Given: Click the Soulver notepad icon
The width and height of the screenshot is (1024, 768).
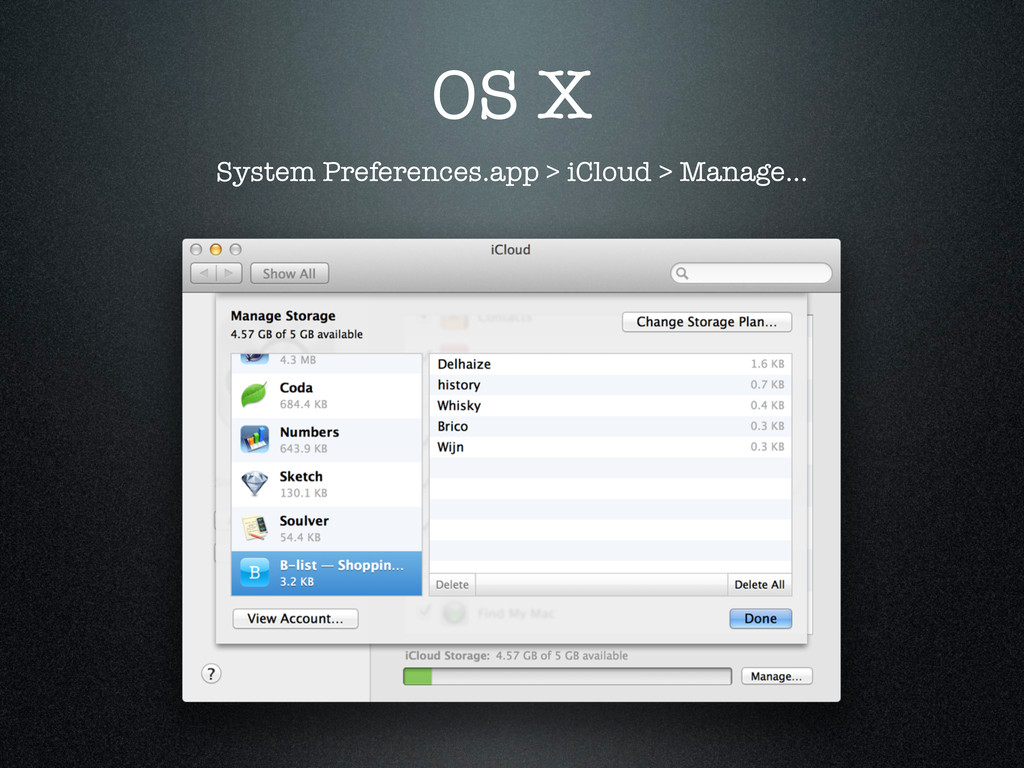Looking at the screenshot, I should [x=254, y=528].
